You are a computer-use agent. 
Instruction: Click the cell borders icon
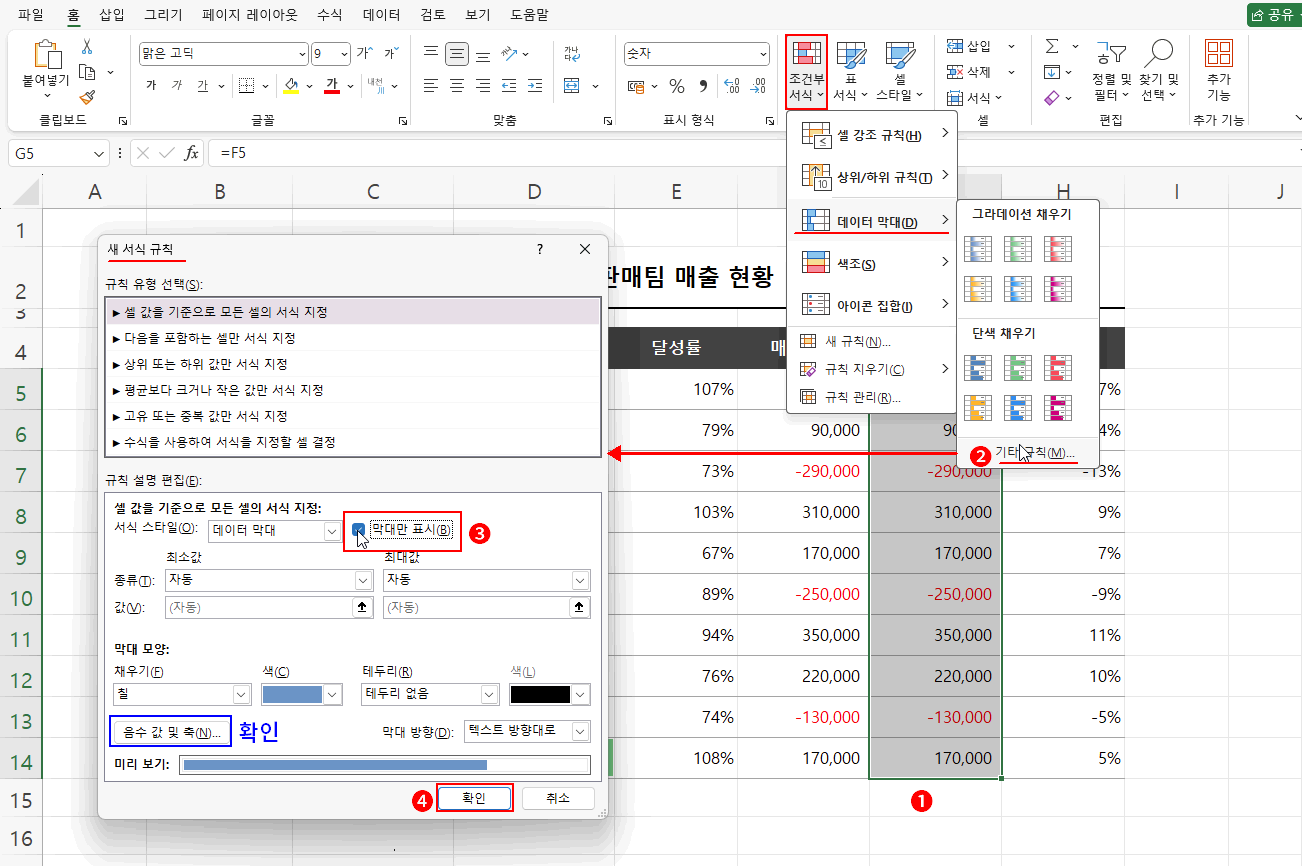(x=246, y=85)
